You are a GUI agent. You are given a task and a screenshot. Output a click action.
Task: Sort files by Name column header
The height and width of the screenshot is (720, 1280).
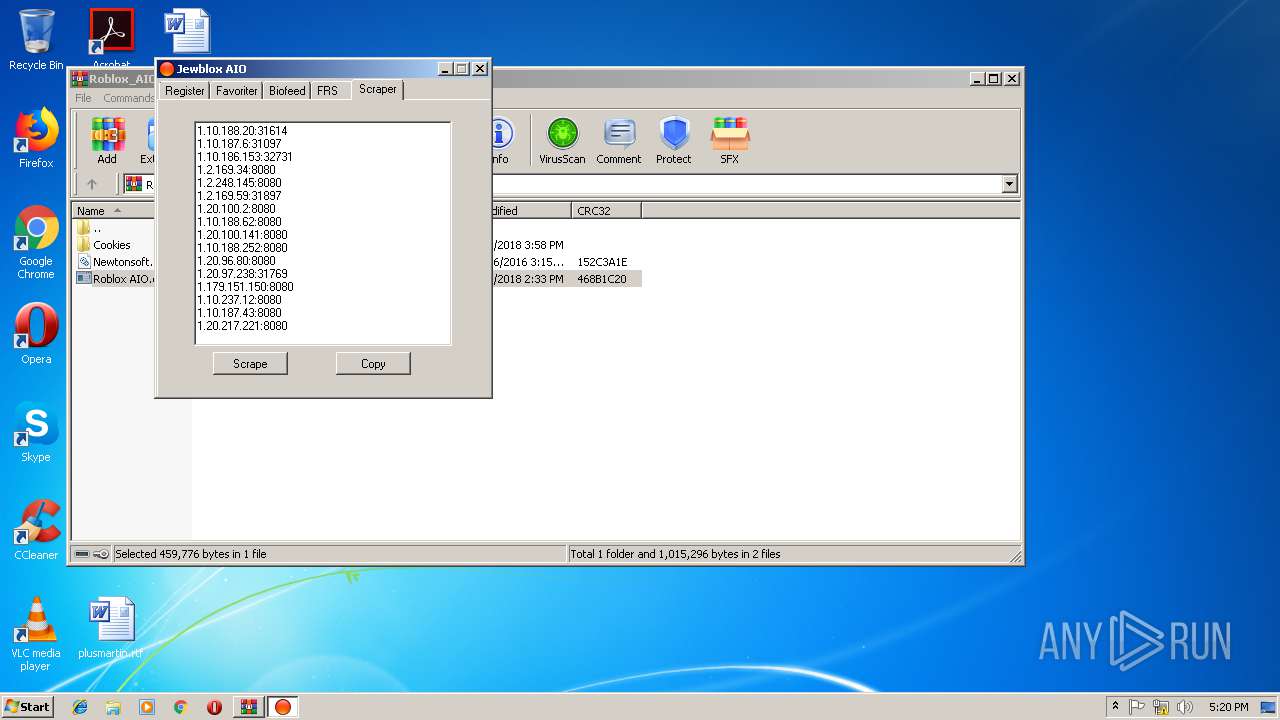click(113, 211)
